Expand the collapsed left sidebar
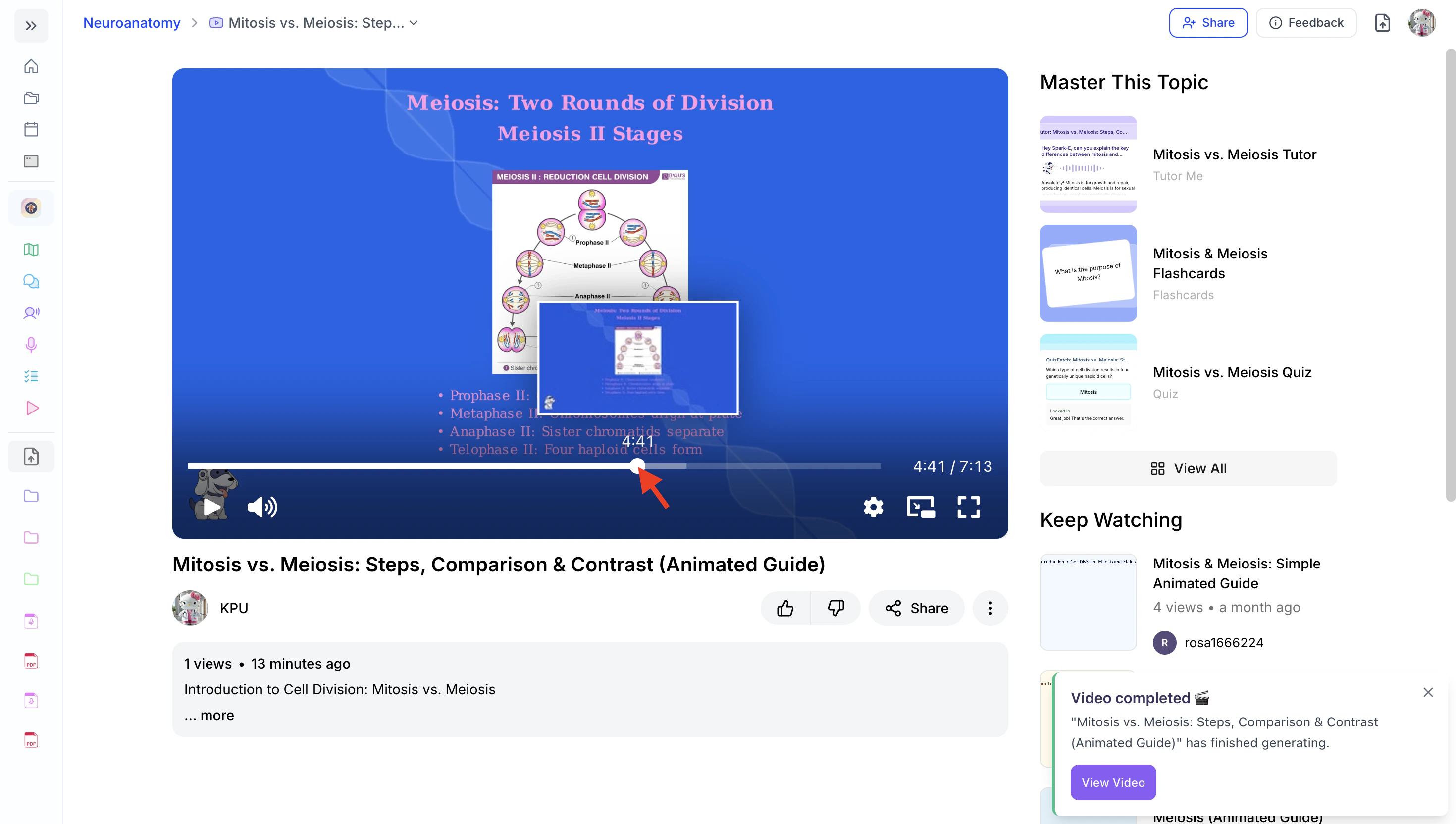This screenshot has width=1456, height=824. click(31, 25)
